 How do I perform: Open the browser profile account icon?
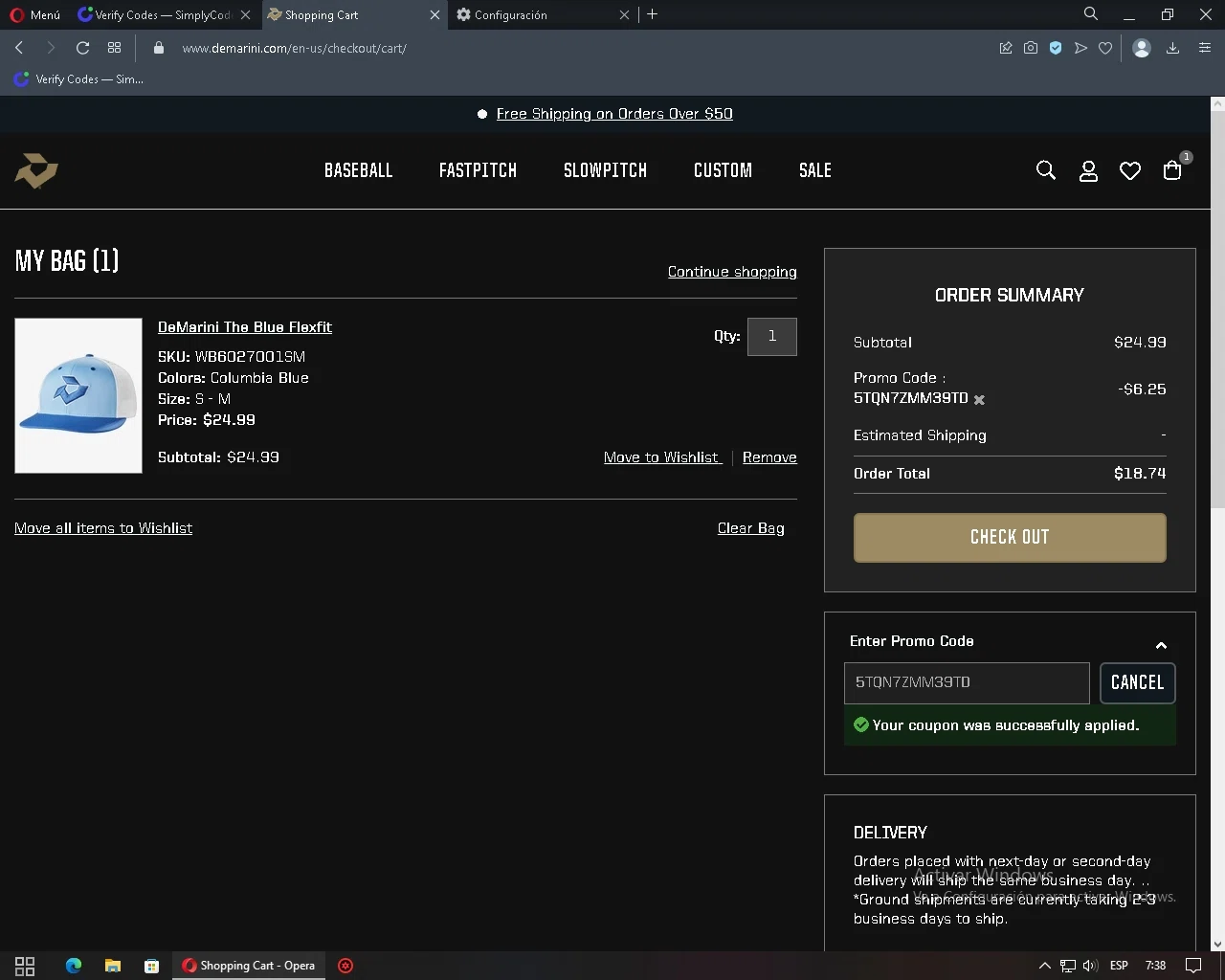1141,48
